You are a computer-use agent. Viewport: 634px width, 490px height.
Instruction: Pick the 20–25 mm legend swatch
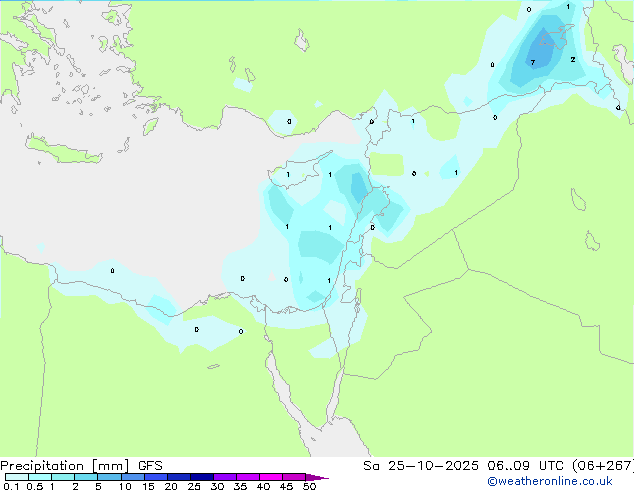[x=178, y=477]
